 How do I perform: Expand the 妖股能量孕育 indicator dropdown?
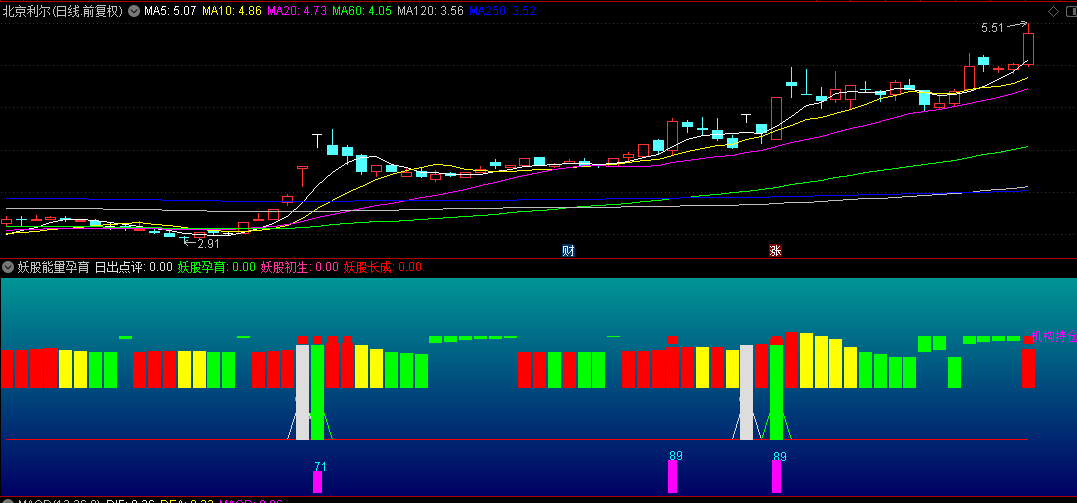coord(8,267)
